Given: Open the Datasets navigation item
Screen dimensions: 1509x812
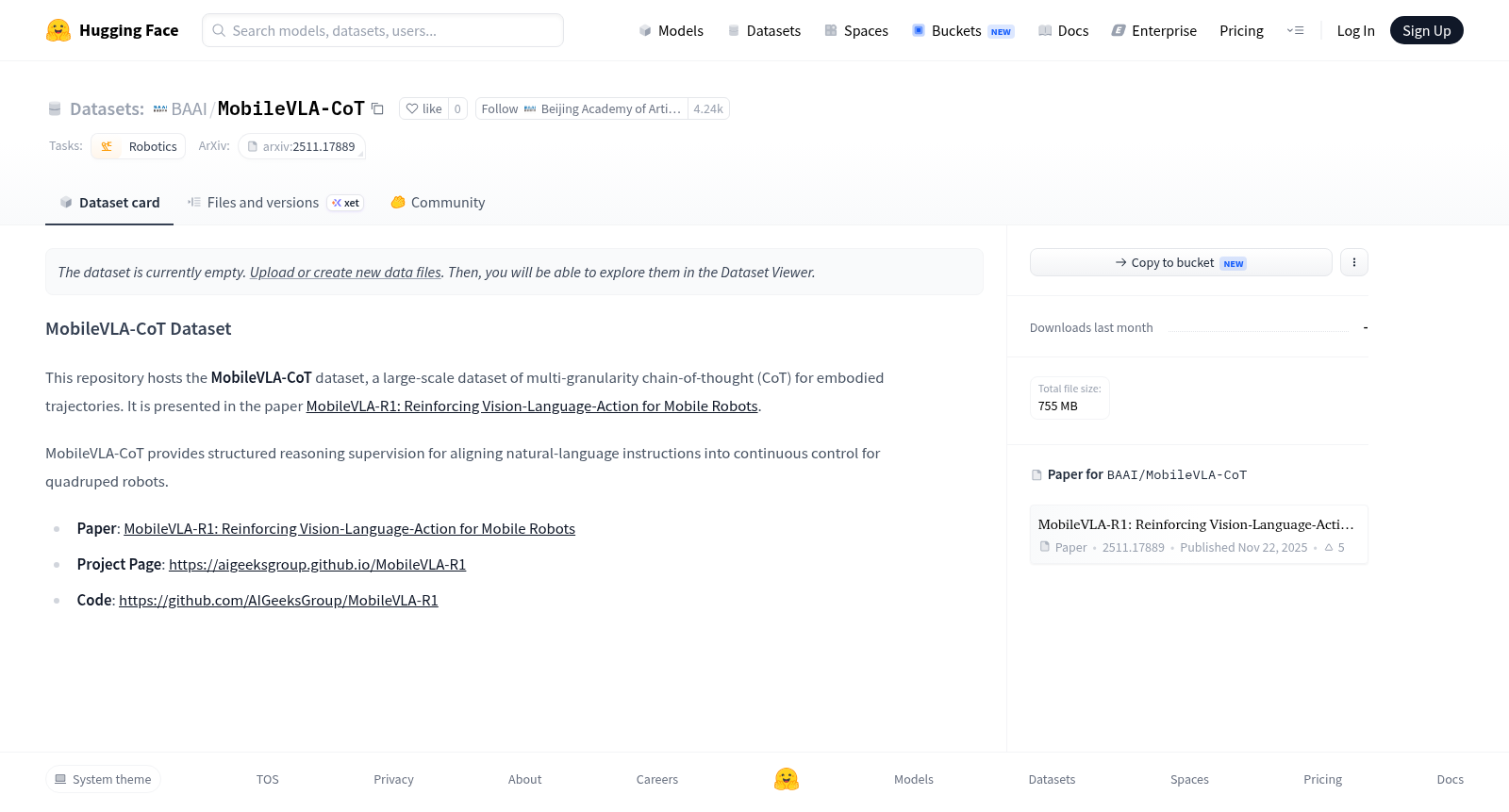Looking at the screenshot, I should (x=764, y=30).
